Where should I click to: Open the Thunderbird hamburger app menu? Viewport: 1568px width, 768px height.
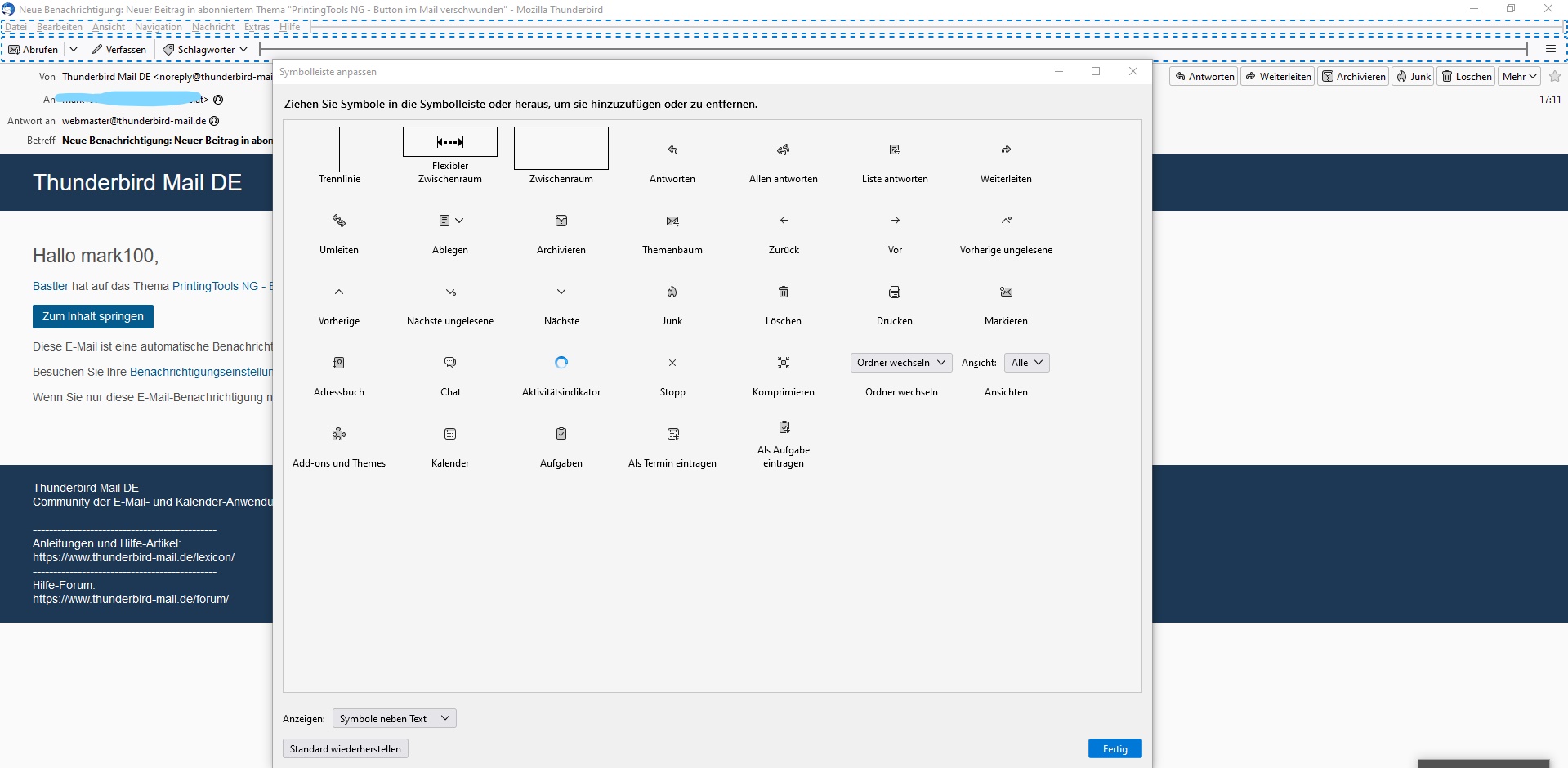tap(1551, 50)
